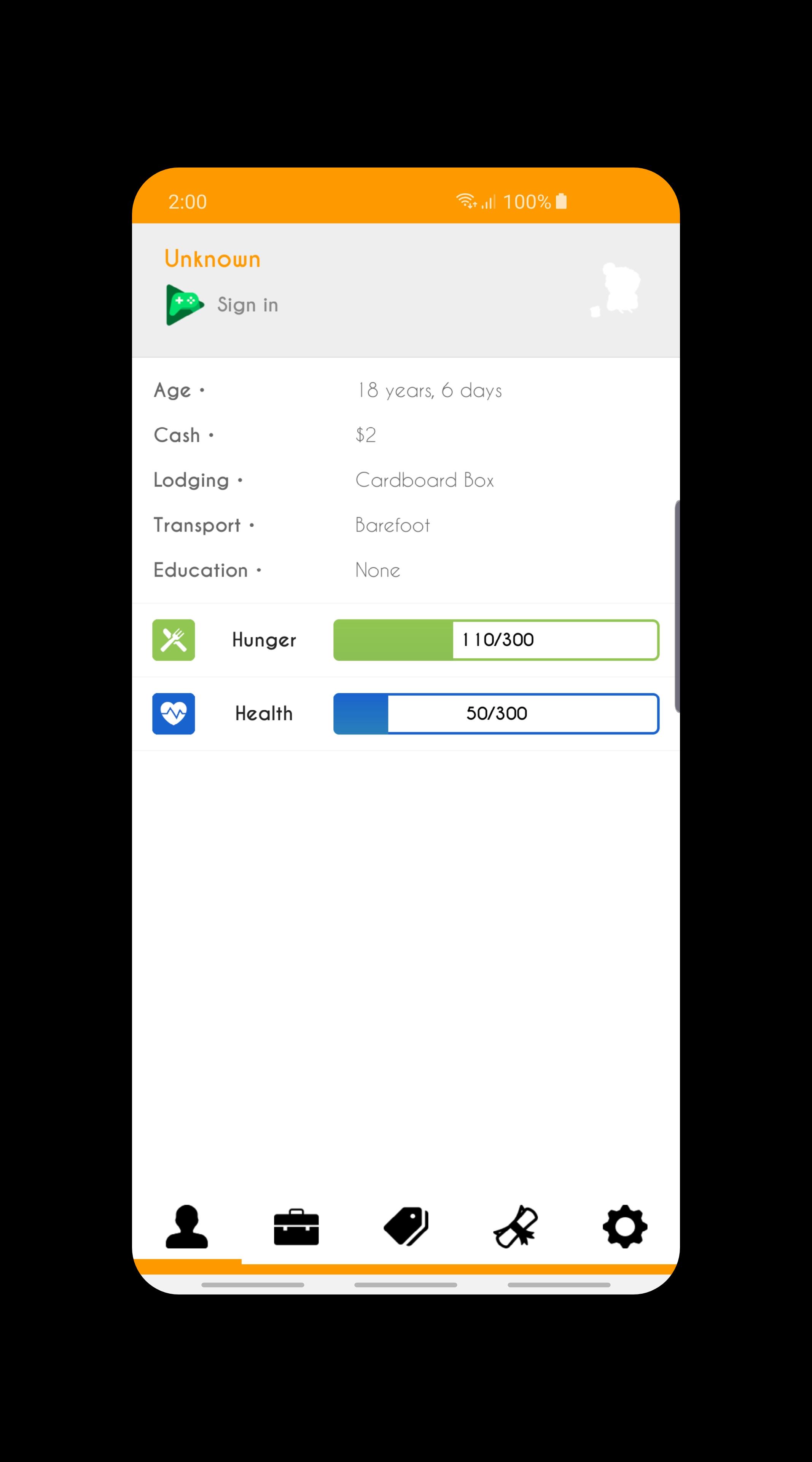The width and height of the screenshot is (812, 1462).
Task: Tap the Google Play Games icon
Action: 184,305
